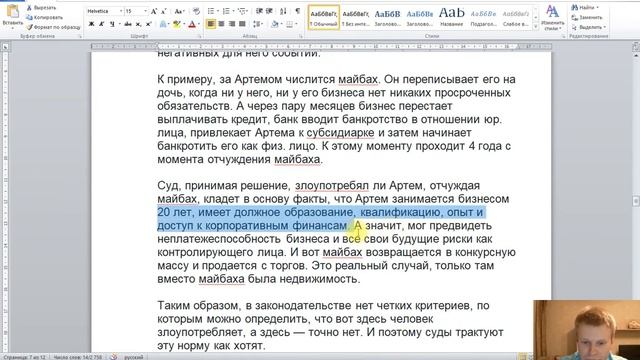
Task: Open Изменить стили menu
Action: (553, 18)
